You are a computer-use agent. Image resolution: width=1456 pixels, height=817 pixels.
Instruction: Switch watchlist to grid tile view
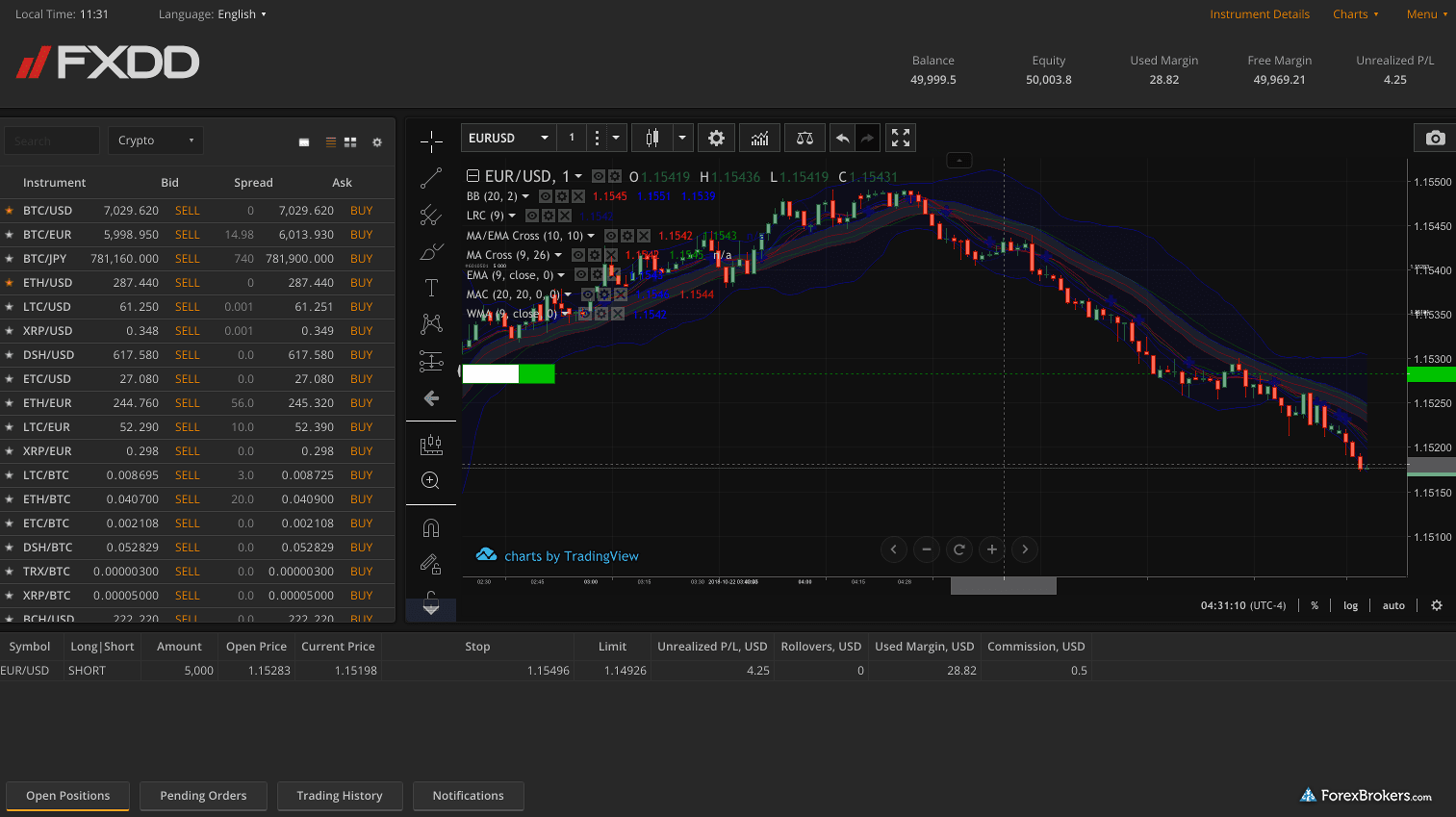[x=350, y=142]
